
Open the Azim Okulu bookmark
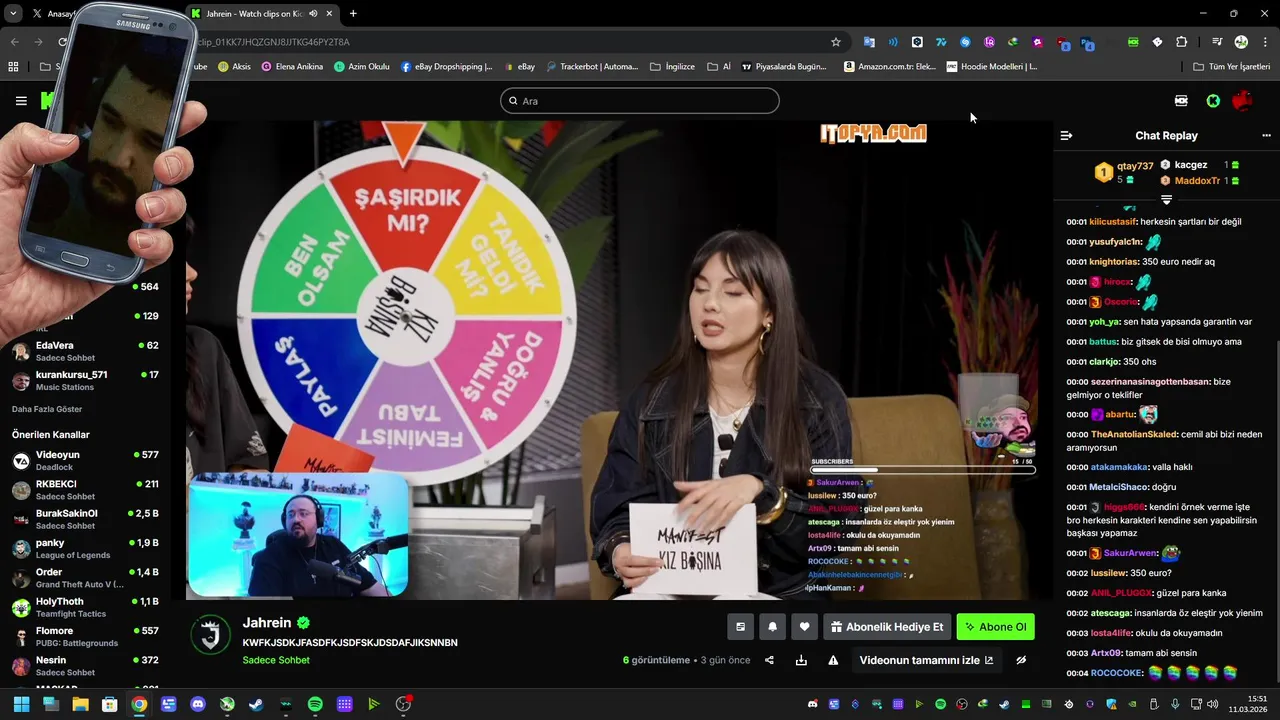coord(362,67)
